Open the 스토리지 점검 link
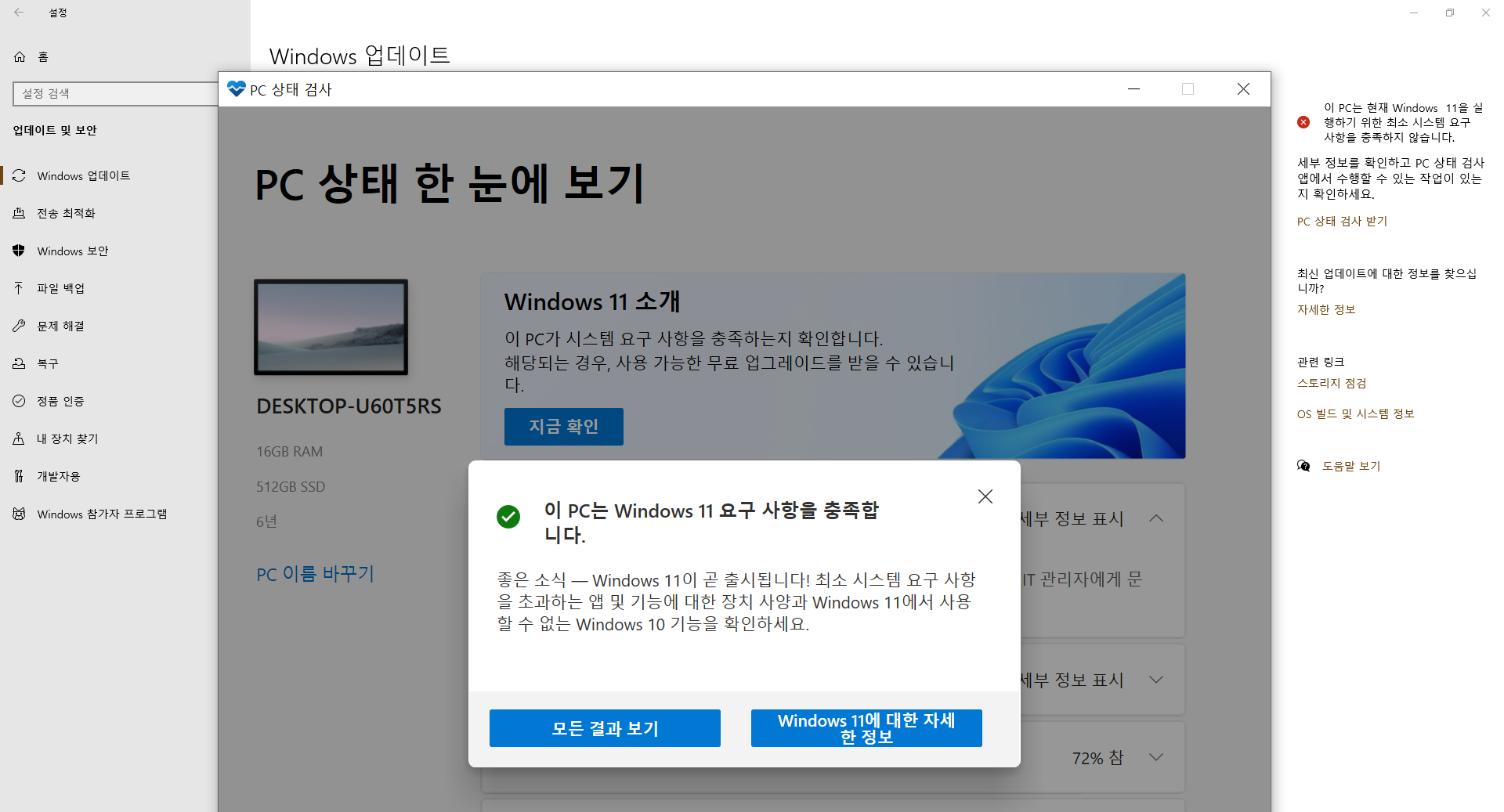Viewport: 1504px width, 812px height. point(1332,383)
